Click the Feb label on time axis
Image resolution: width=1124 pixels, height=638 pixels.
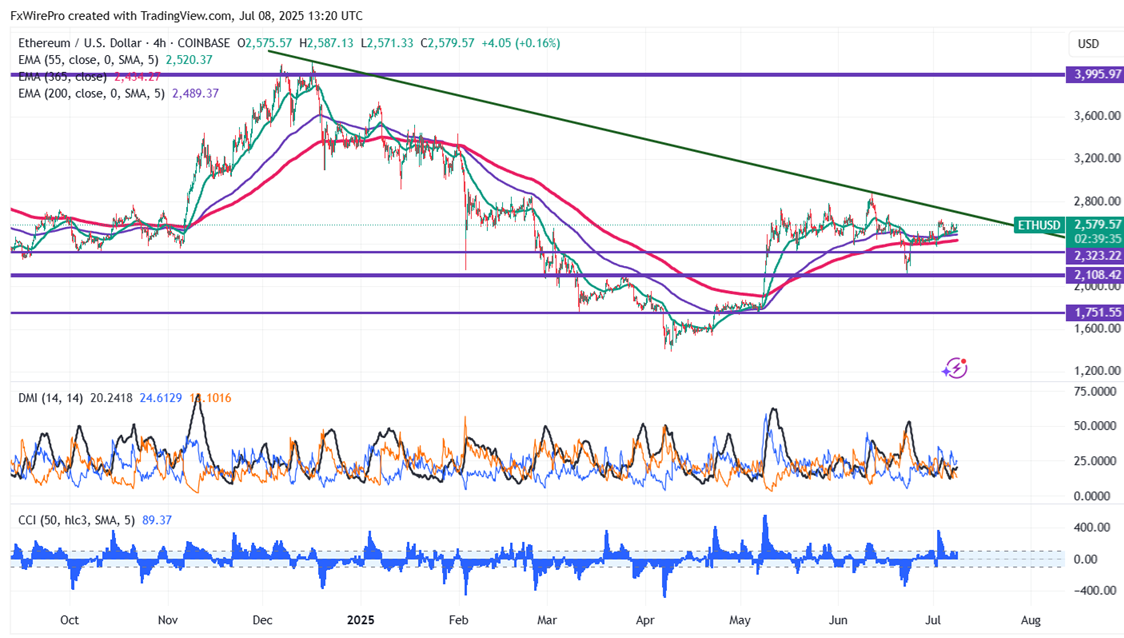[458, 620]
